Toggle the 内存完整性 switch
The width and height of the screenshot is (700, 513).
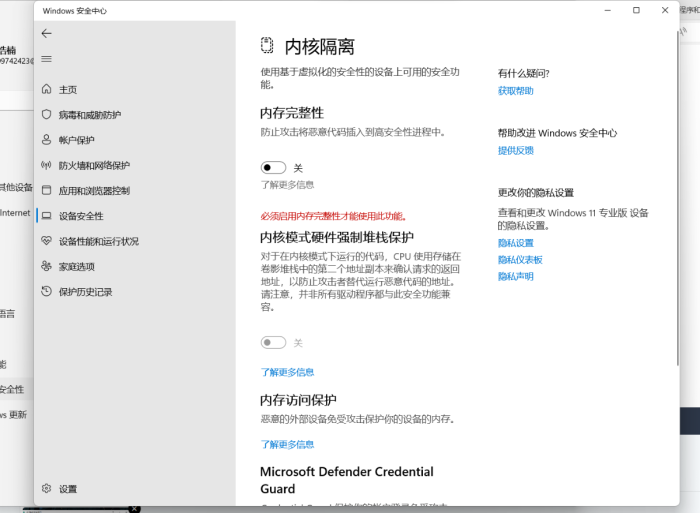(x=273, y=168)
